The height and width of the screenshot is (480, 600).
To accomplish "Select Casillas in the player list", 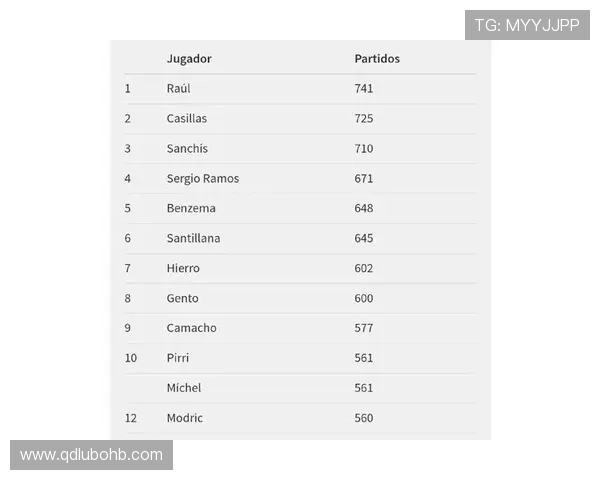I will click(187, 119).
